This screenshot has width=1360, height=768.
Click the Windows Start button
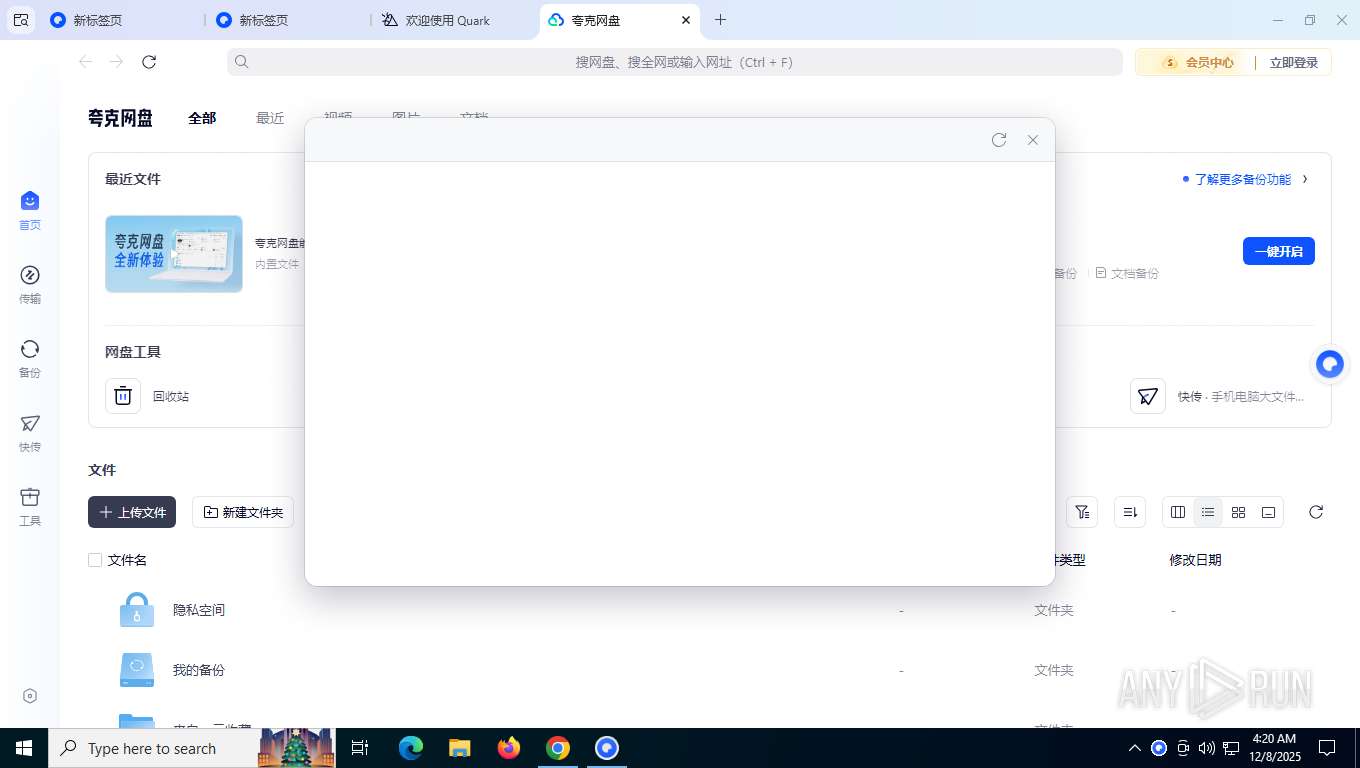pyautogui.click(x=24, y=748)
